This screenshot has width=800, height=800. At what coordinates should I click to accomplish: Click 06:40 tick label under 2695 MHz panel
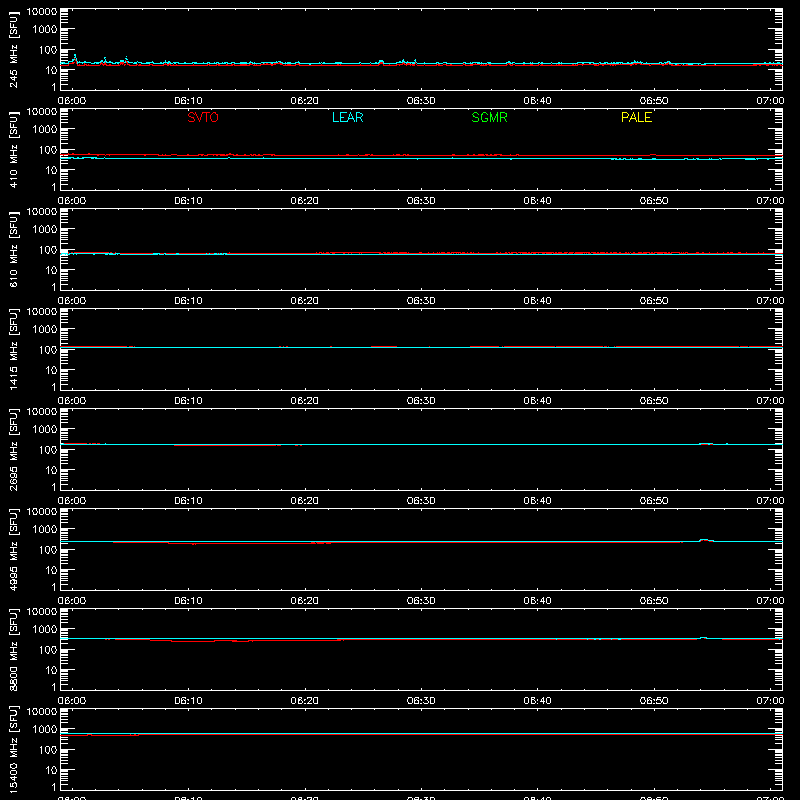click(x=537, y=501)
